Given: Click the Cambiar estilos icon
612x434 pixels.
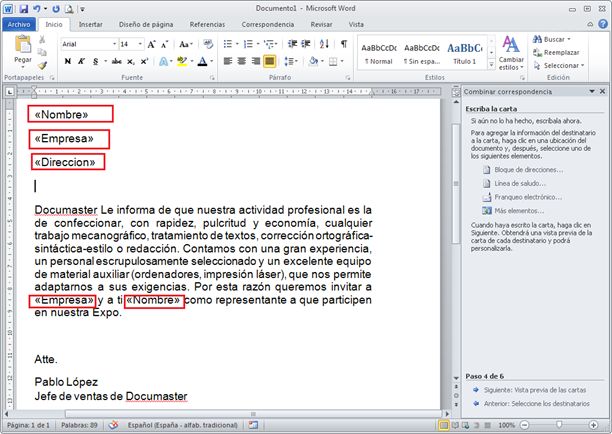Looking at the screenshot, I should tap(511, 53).
